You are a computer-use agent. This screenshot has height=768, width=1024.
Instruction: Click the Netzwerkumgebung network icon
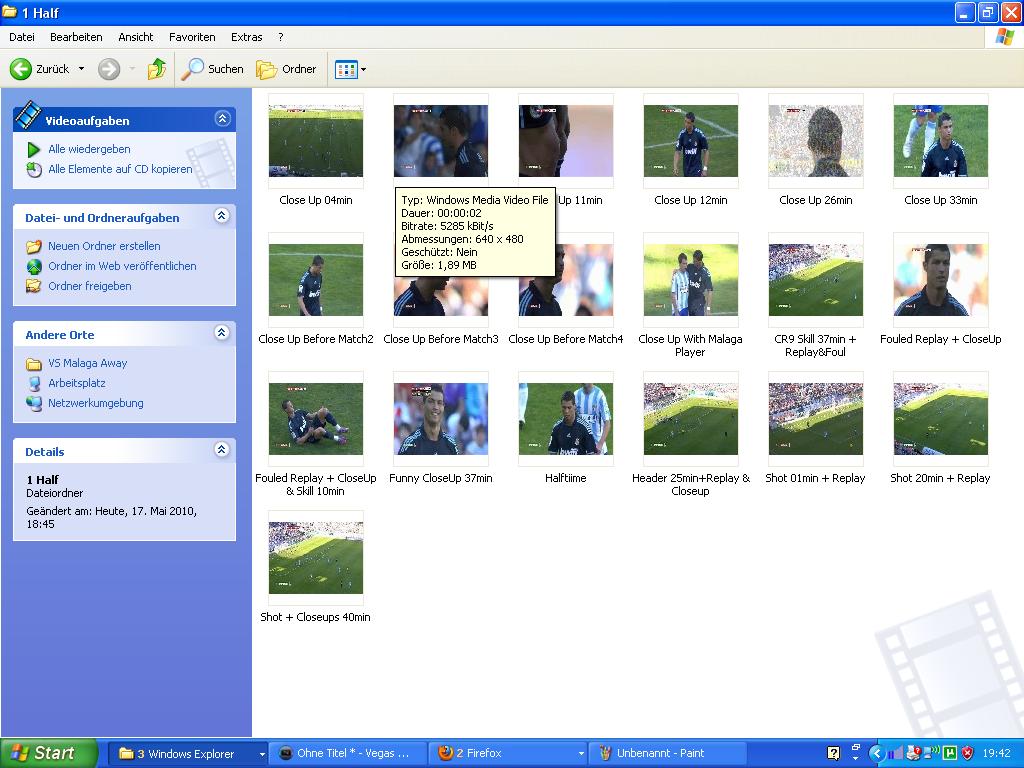coord(34,404)
